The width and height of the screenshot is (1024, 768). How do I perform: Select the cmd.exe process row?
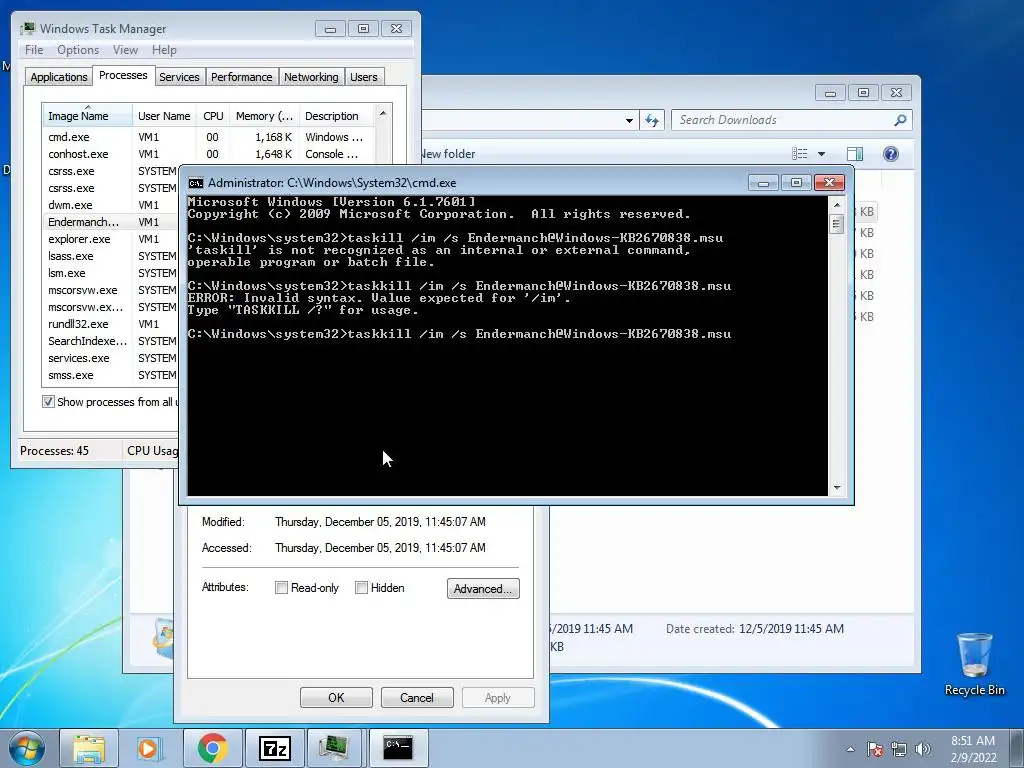(x=208, y=137)
